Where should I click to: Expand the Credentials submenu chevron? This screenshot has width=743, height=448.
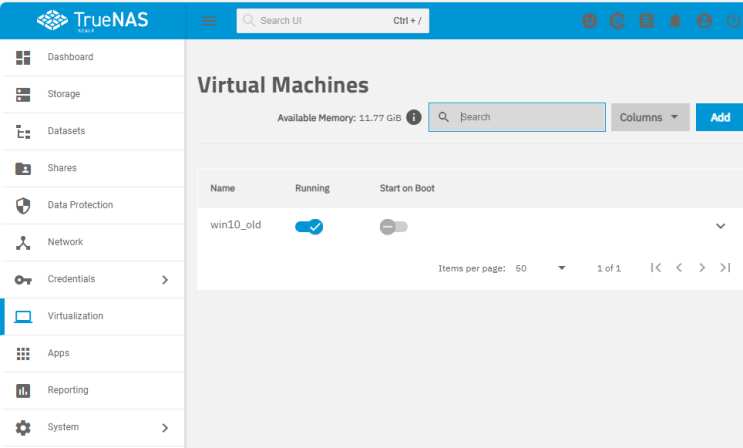164,280
